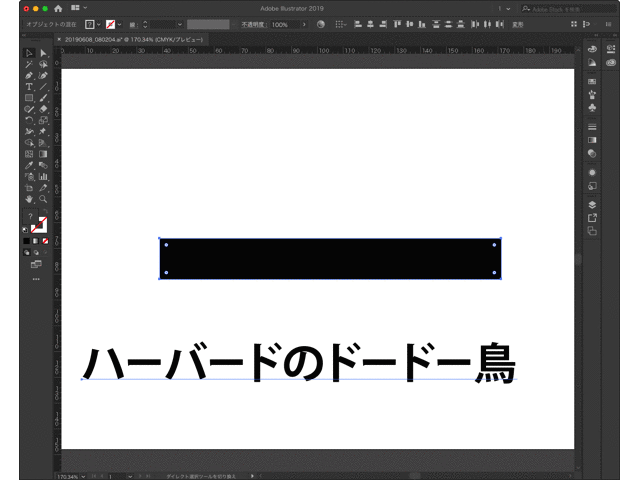
Task: Select the Line Segment tool
Action: 43,87
